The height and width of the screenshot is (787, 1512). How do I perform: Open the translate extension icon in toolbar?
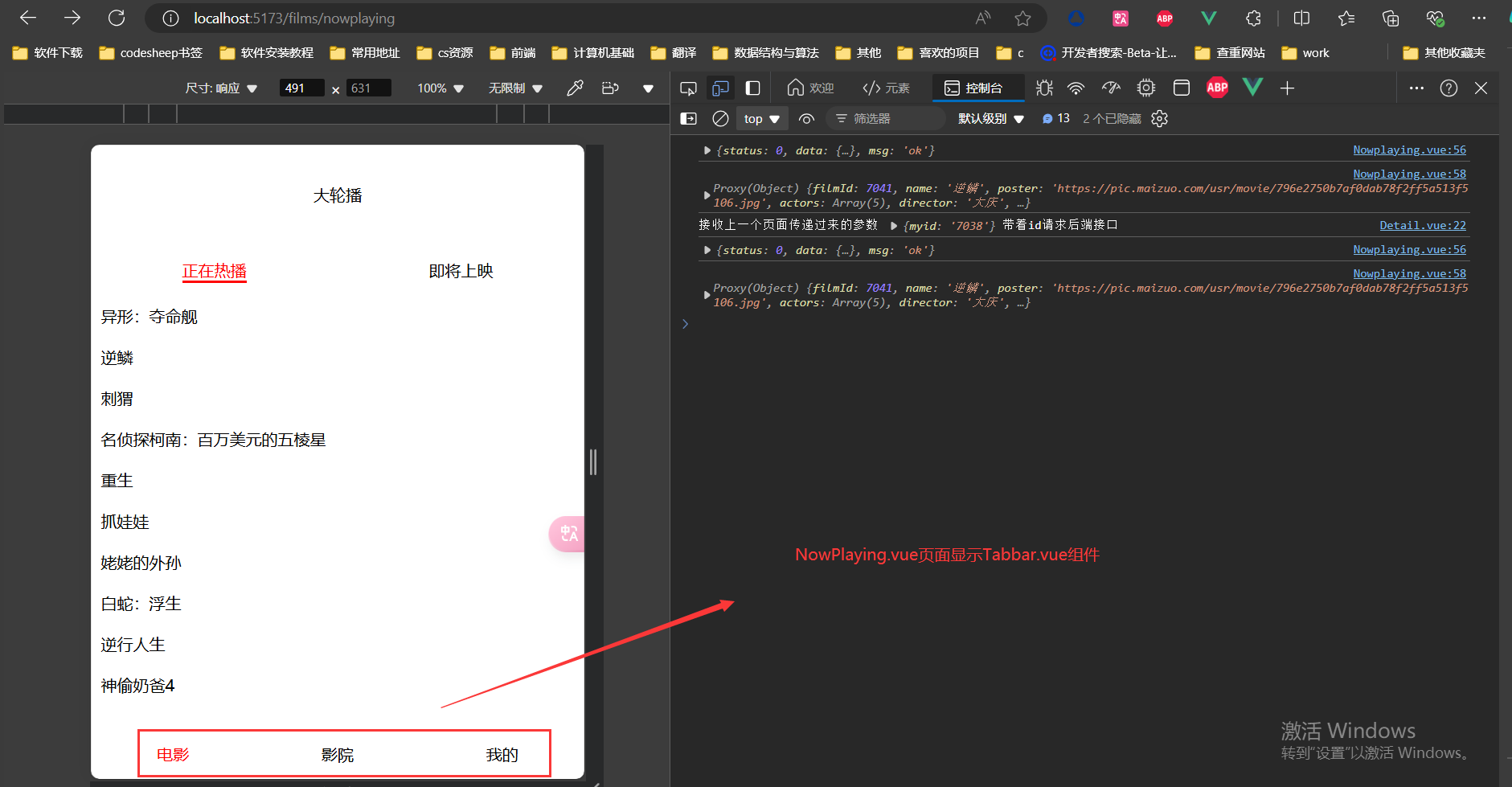tap(1121, 18)
